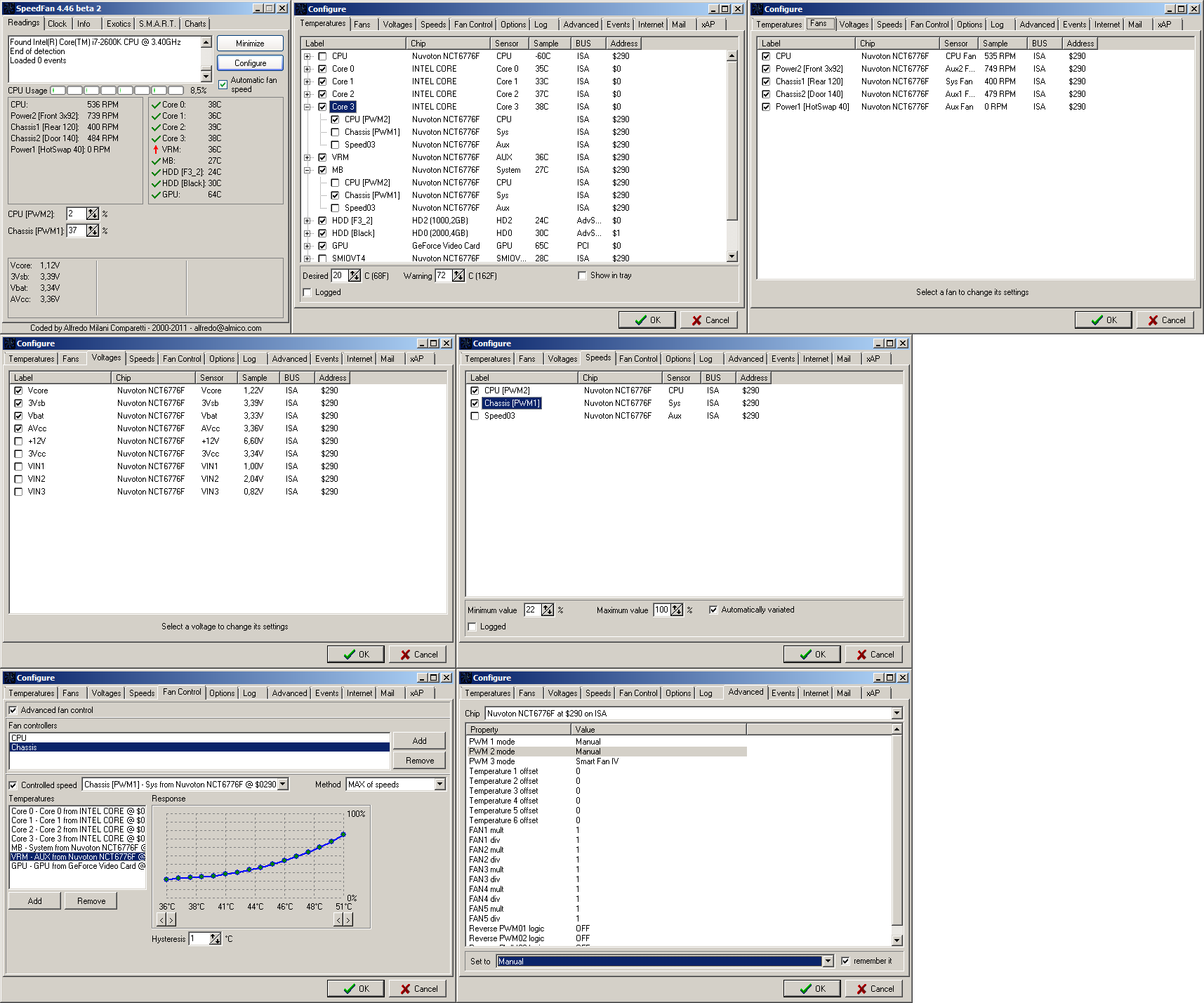Click Add button below the Temperatures list
This screenshot has width=1204, height=1003.
point(35,900)
